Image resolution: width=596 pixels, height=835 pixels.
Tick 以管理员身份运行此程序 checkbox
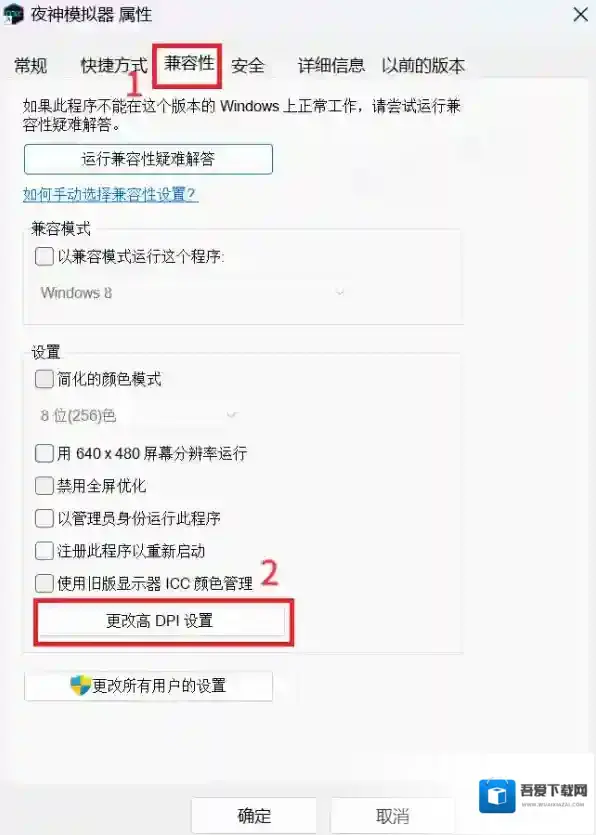(x=44, y=518)
